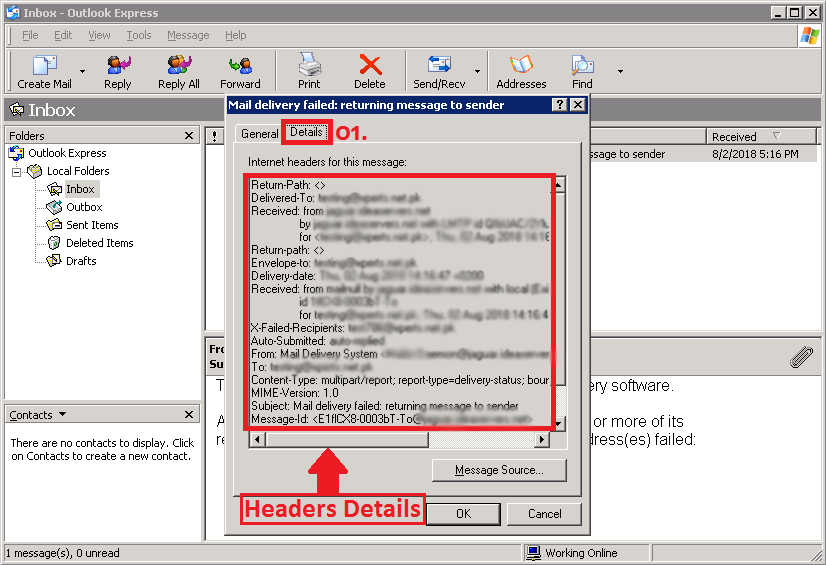
Task: Click the horizontal scrollbar thumb in headers
Action: [347, 439]
